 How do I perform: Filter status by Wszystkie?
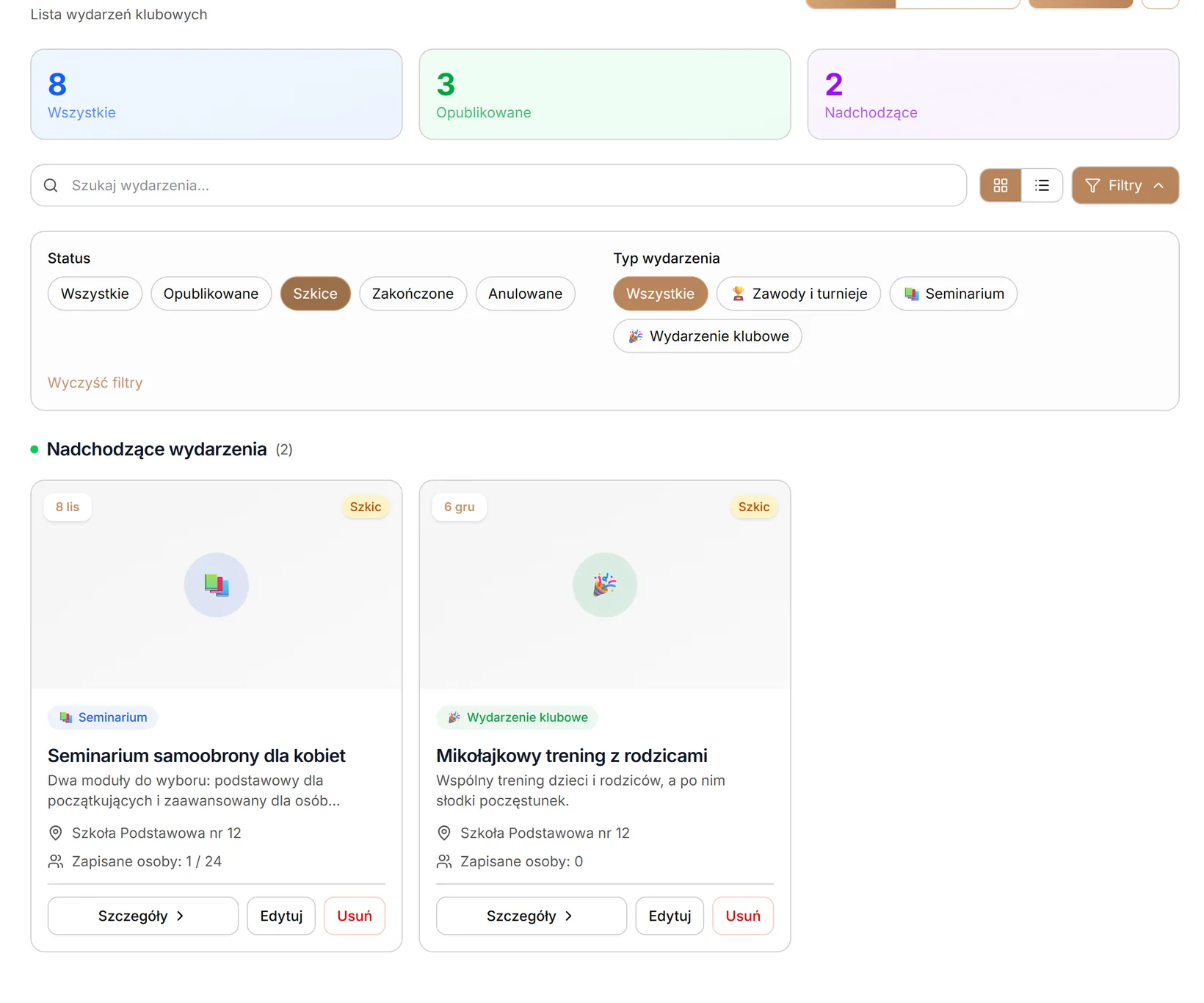click(x=95, y=294)
